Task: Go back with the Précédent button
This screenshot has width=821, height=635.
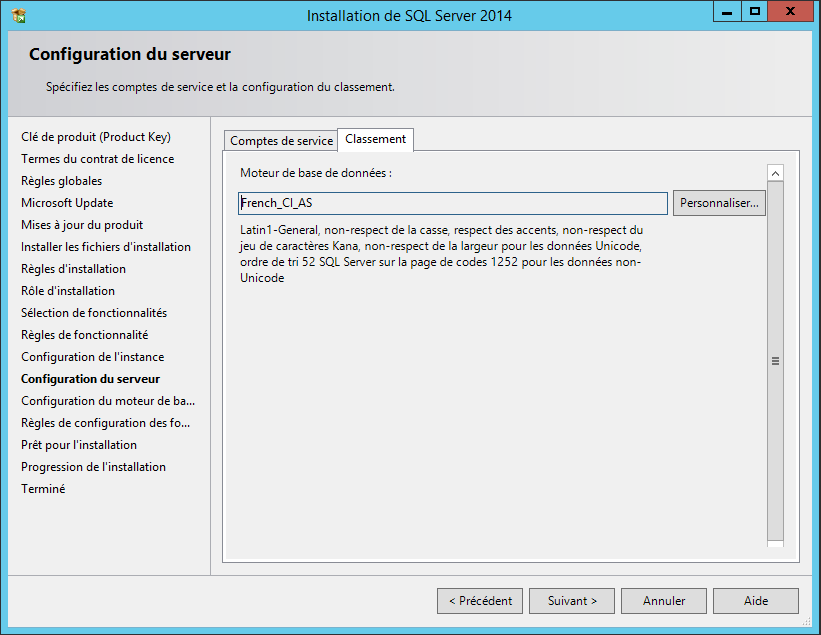Action: tap(480, 601)
